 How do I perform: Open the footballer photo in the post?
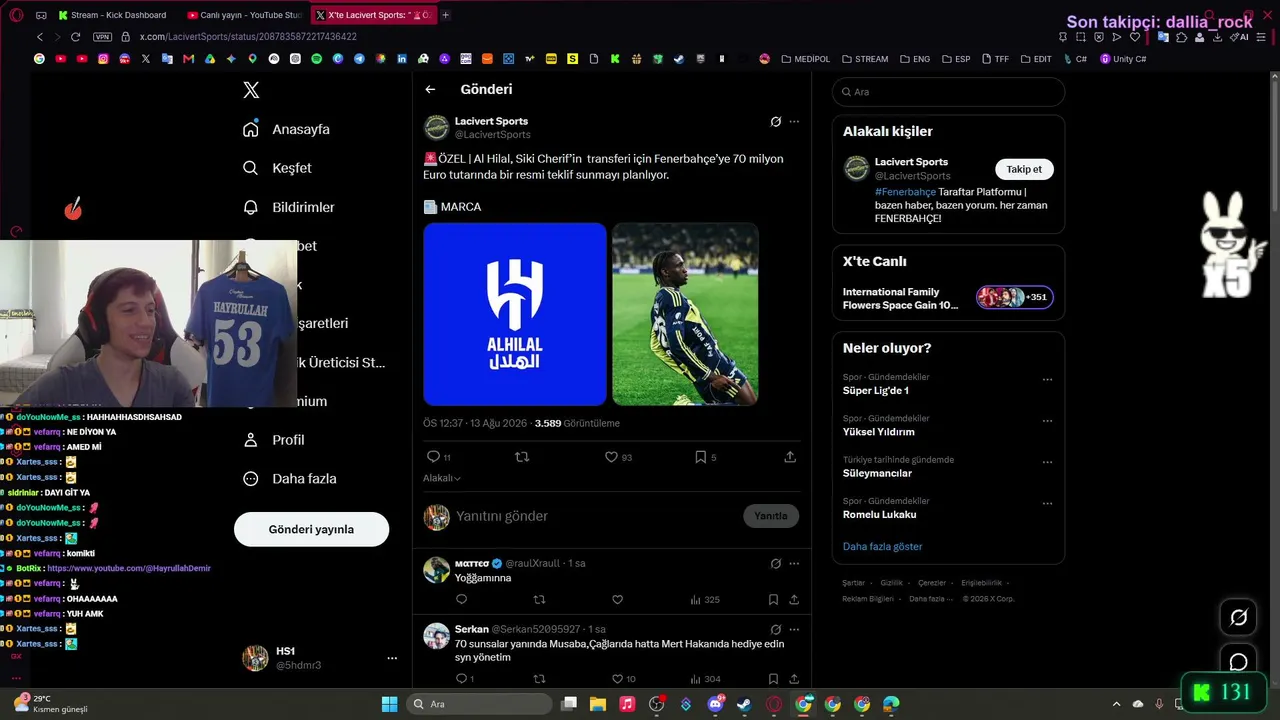click(x=685, y=314)
